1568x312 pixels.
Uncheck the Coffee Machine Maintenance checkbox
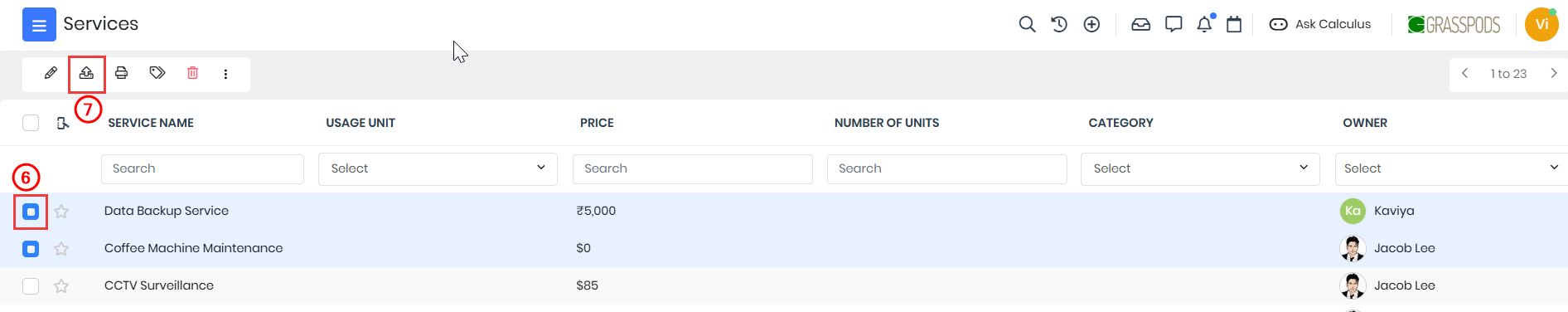(31, 249)
